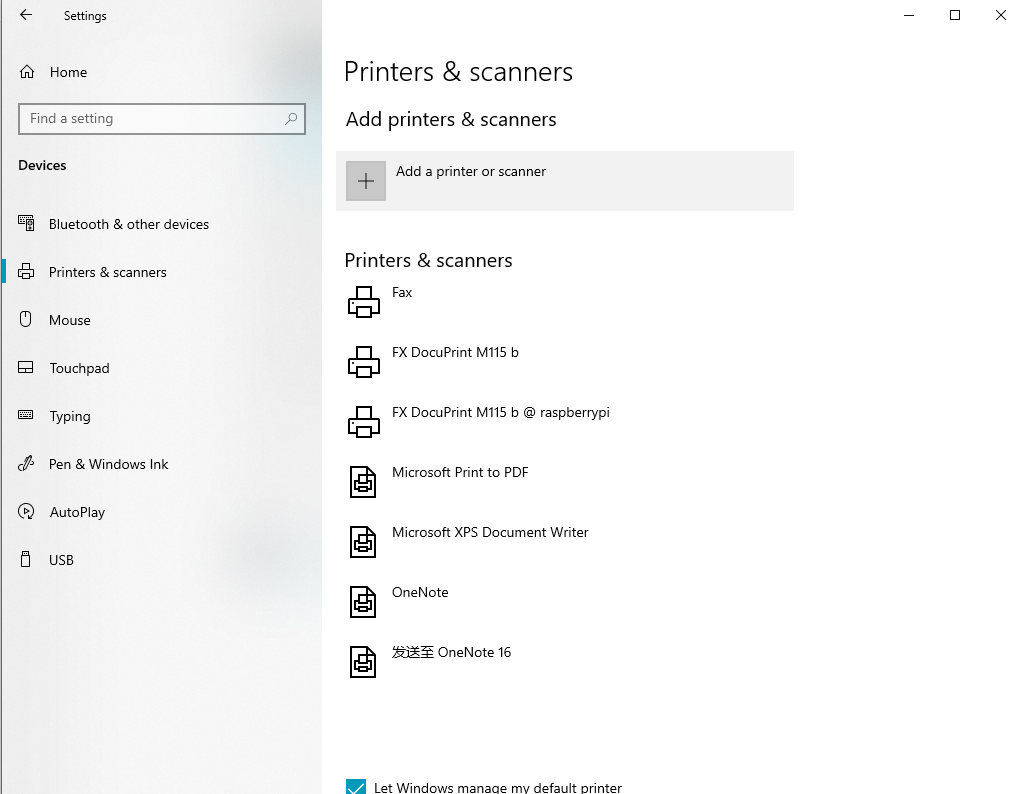Click the Fax printer icon
The image size is (1019, 794).
pyautogui.click(x=364, y=302)
